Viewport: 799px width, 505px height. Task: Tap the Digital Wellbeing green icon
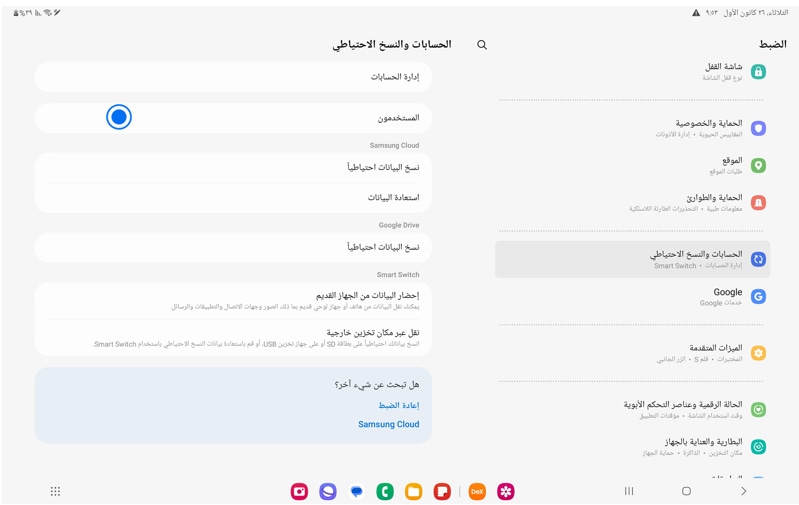[x=758, y=410]
